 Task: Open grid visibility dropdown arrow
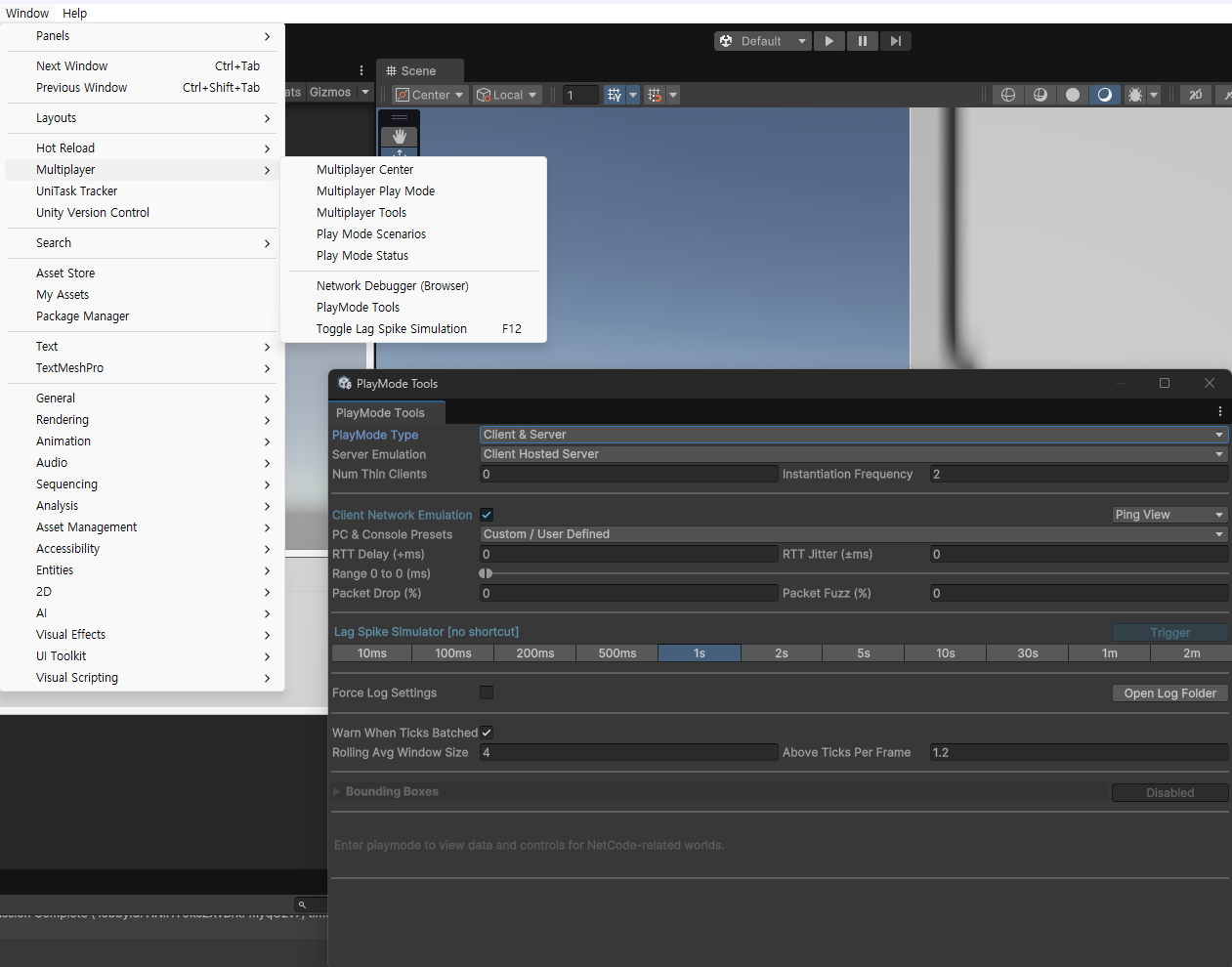click(633, 95)
